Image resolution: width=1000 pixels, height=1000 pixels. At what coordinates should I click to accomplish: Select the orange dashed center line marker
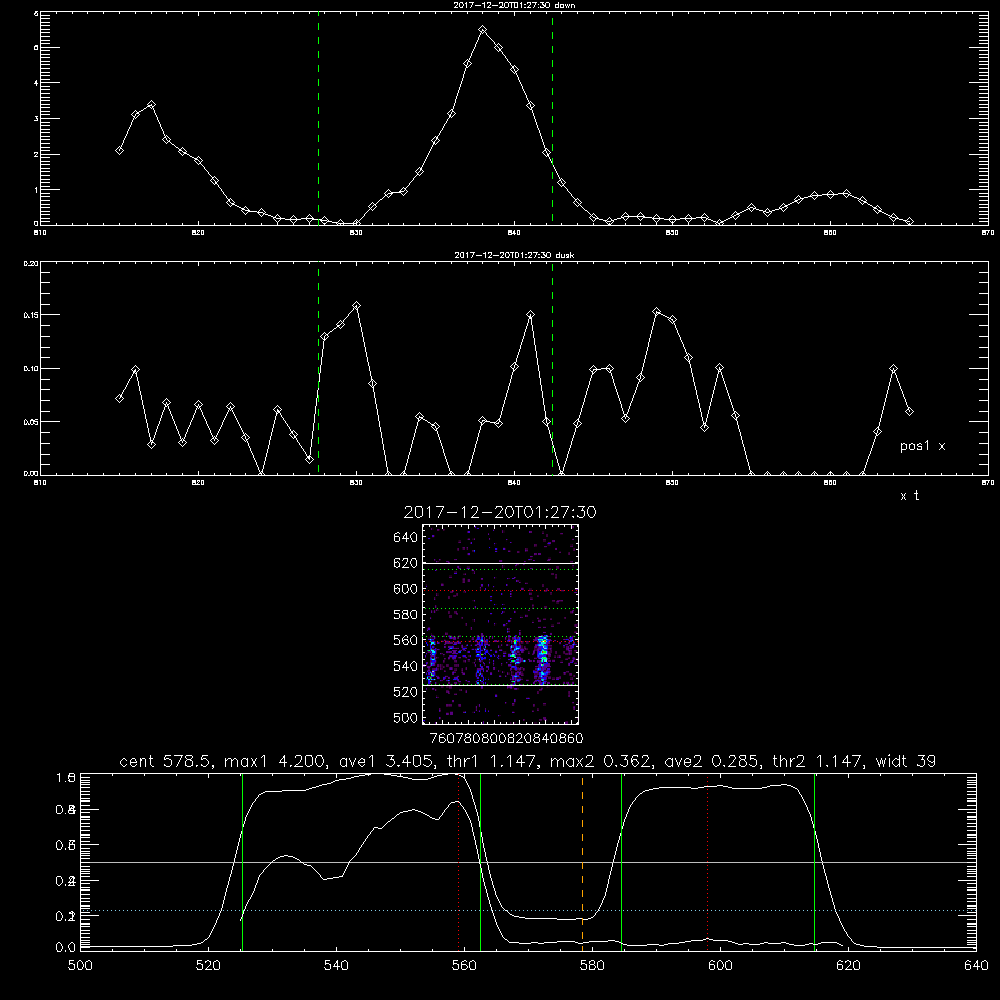pyautogui.click(x=582, y=860)
